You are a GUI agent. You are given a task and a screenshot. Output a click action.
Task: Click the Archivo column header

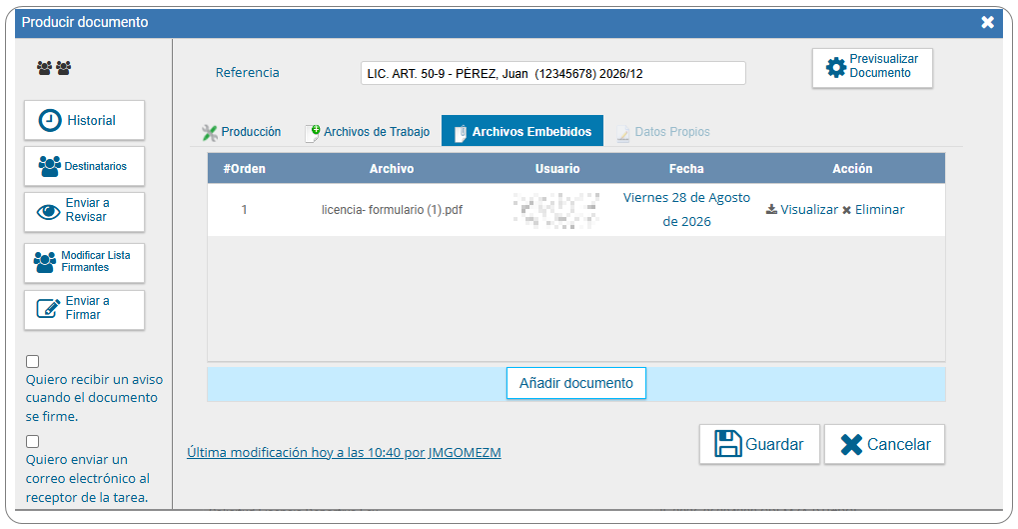click(391, 169)
